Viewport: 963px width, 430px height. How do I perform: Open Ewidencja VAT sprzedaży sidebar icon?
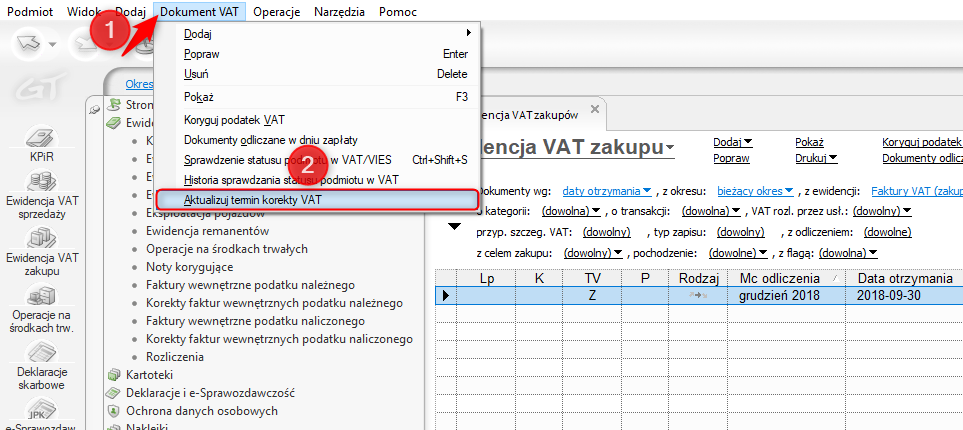click(42, 181)
